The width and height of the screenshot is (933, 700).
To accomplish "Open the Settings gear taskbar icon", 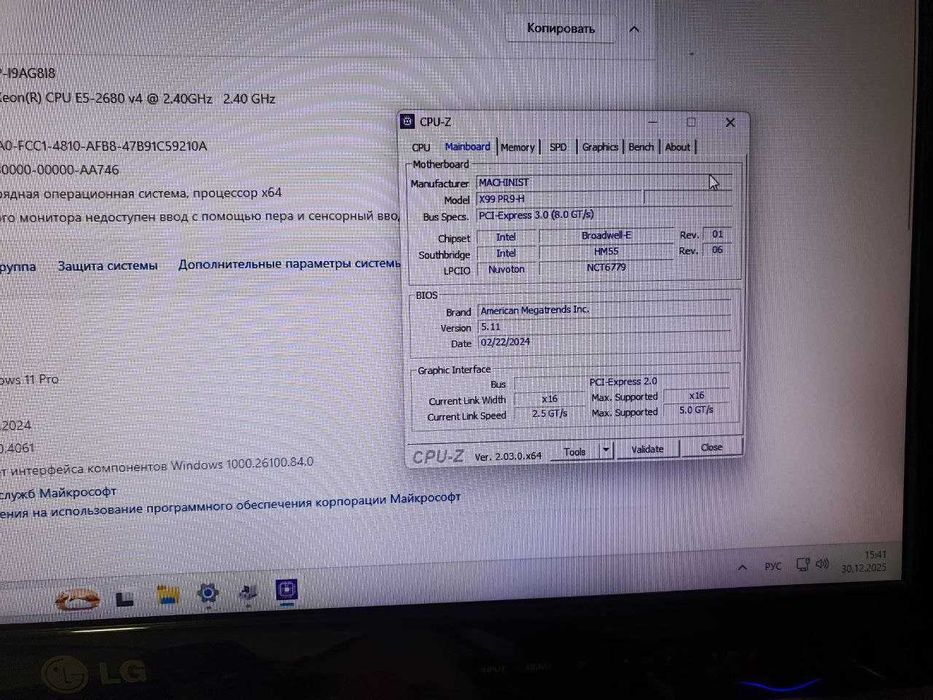I will click(208, 594).
